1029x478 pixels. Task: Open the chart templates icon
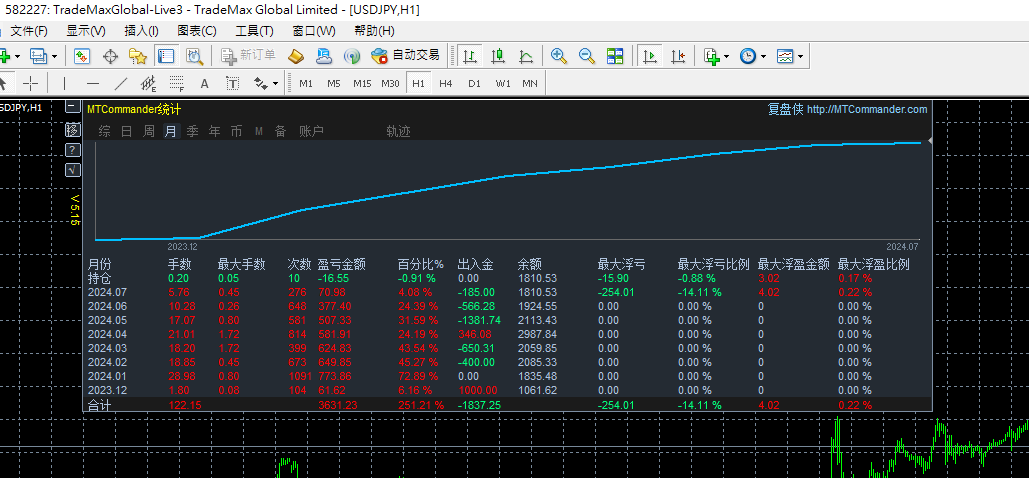(785, 56)
